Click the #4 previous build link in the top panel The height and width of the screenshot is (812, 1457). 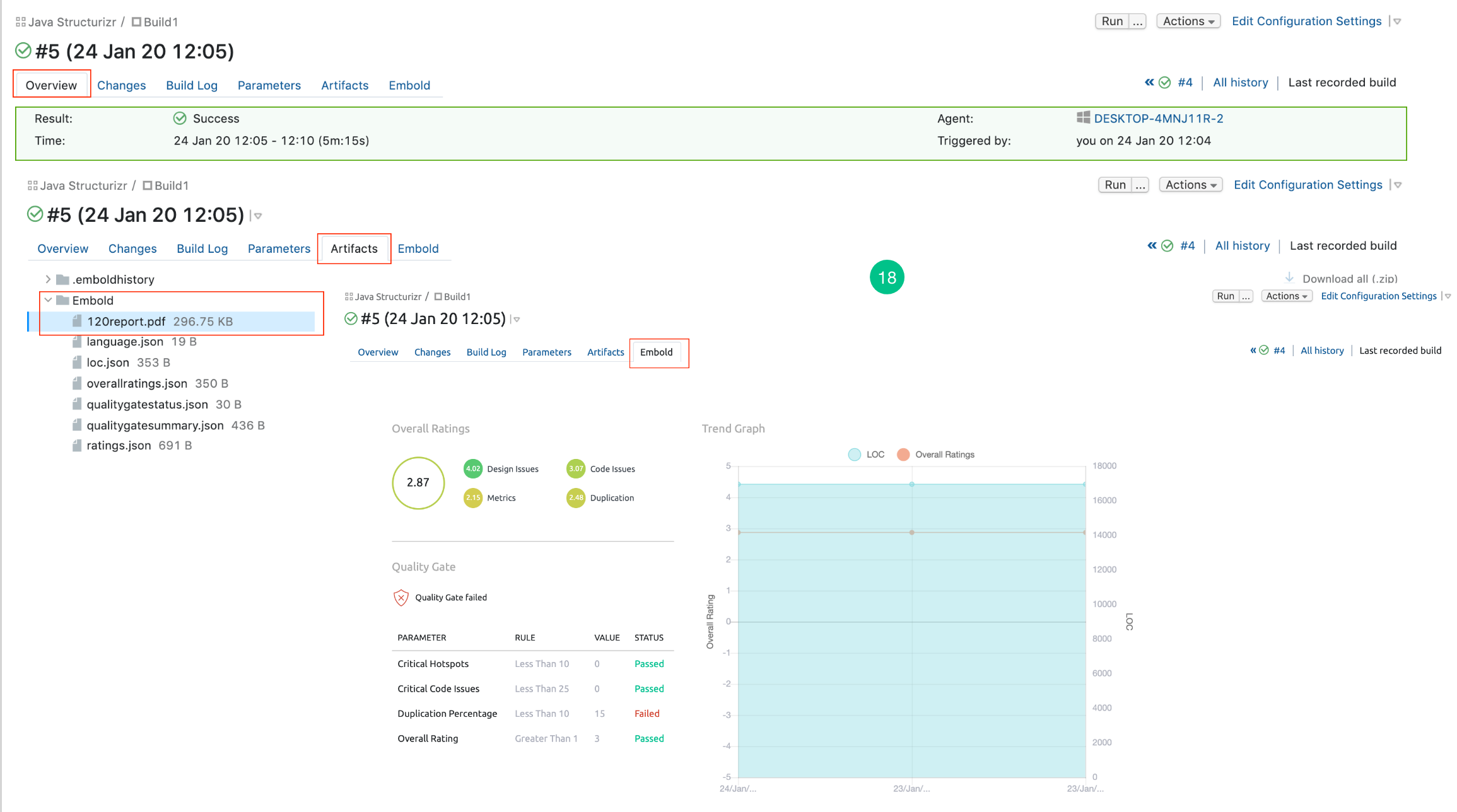click(x=1185, y=83)
